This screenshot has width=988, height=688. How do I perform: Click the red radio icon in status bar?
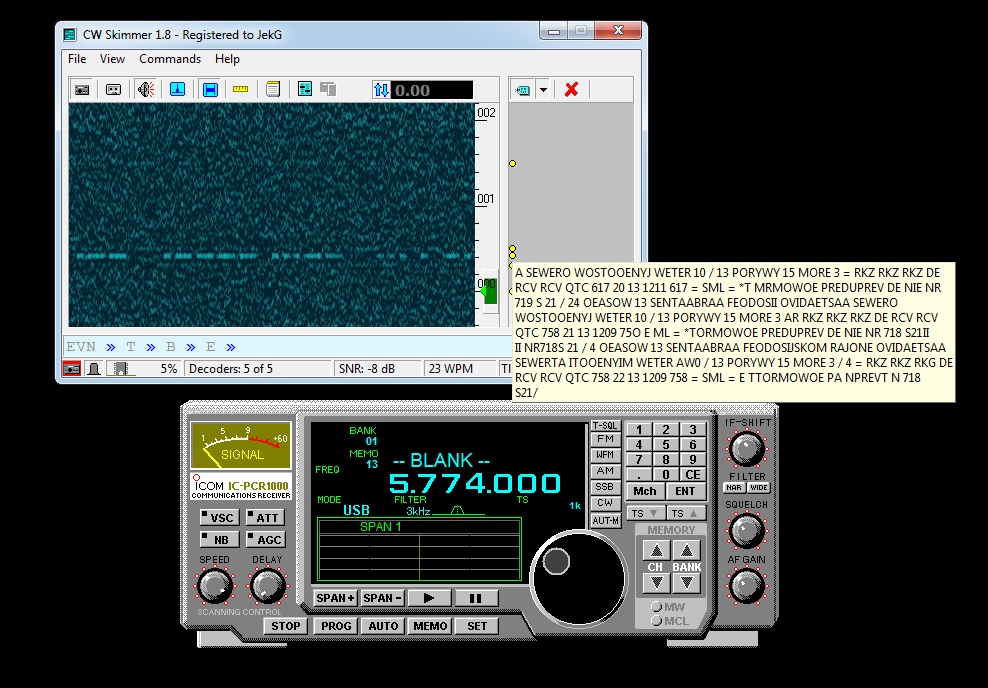coord(73,369)
